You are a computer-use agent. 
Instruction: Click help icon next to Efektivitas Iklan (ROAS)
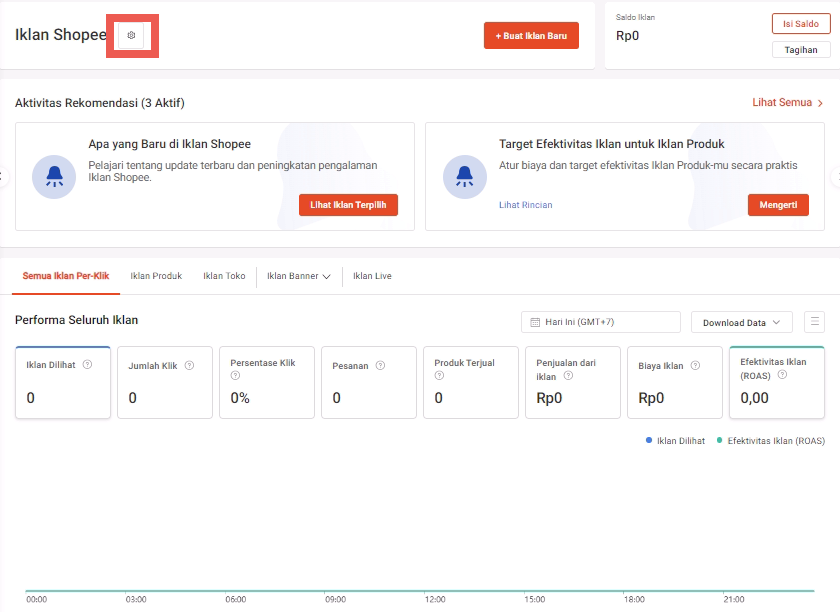pos(782,375)
